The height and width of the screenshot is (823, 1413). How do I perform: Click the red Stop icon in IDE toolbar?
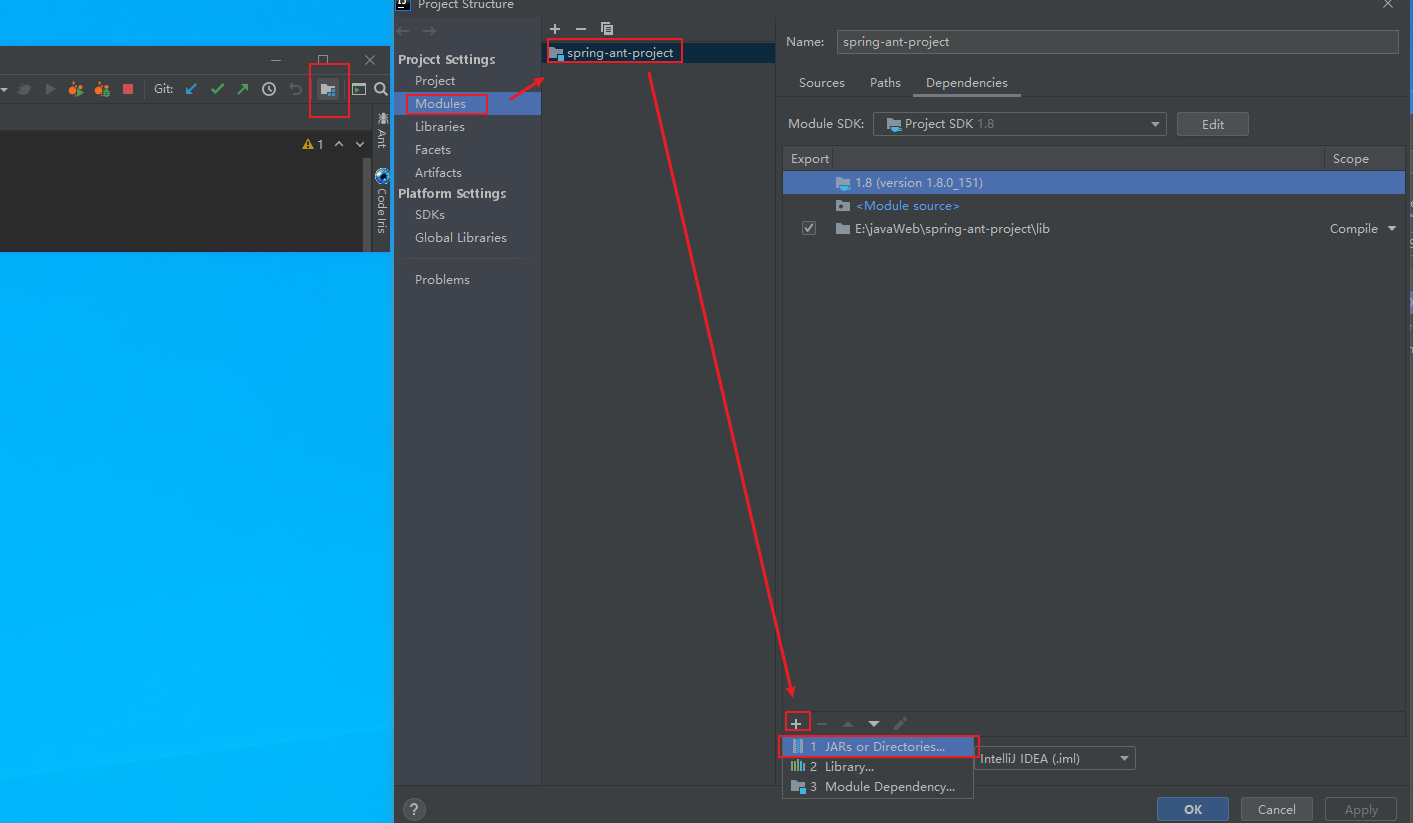pos(128,89)
